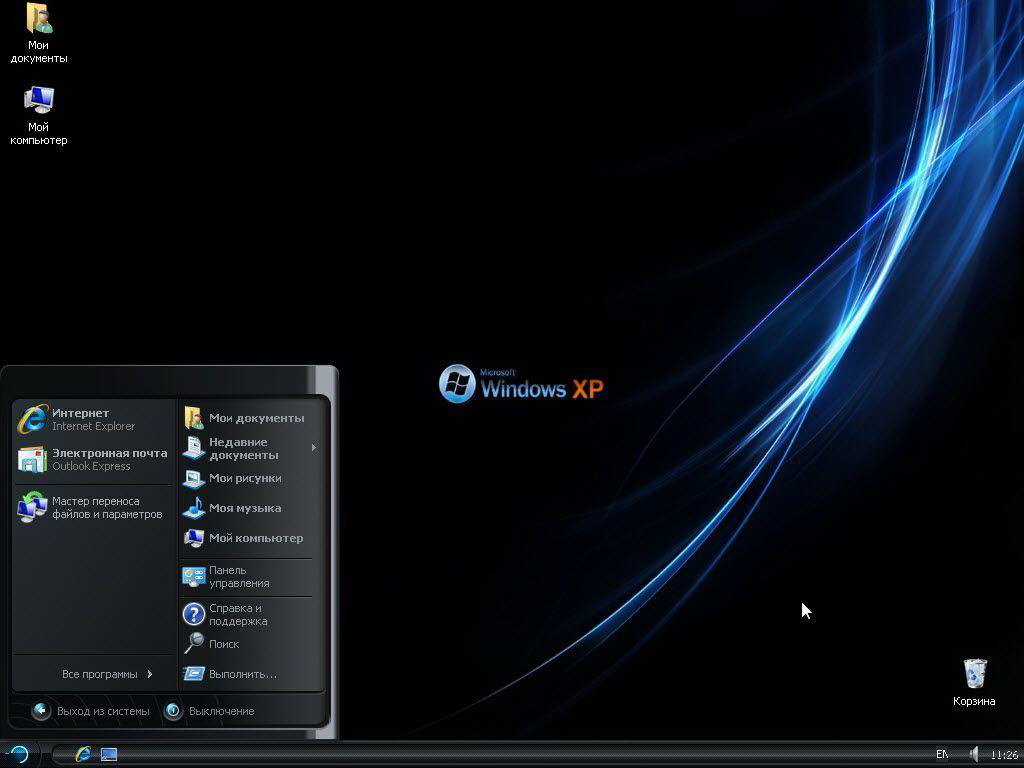Click the Outlook Express mail icon
The height and width of the screenshot is (768, 1024).
click(x=32, y=459)
